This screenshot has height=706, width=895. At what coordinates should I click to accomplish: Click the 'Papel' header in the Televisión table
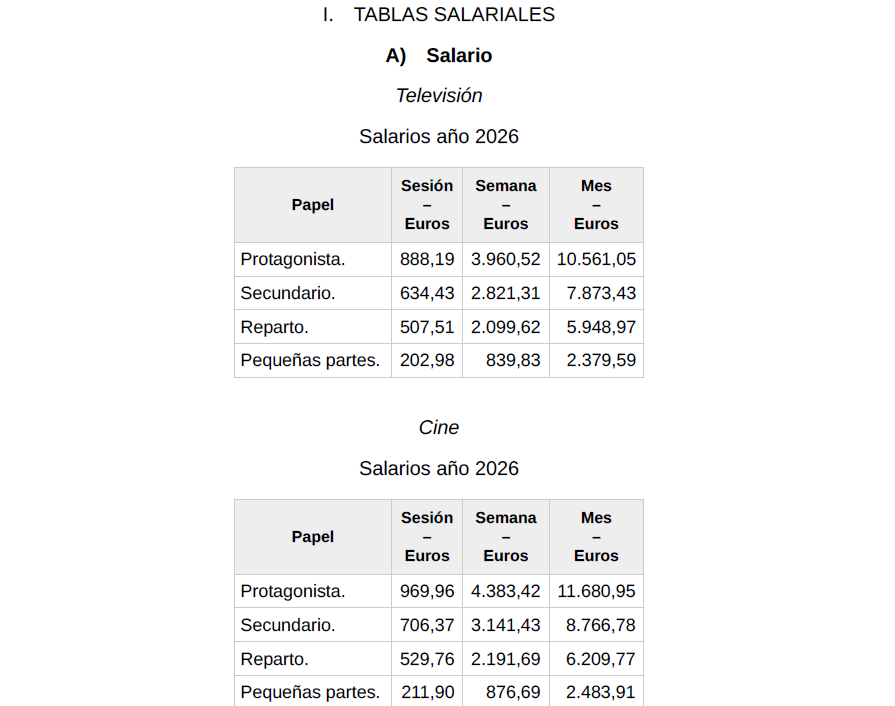tap(313, 205)
